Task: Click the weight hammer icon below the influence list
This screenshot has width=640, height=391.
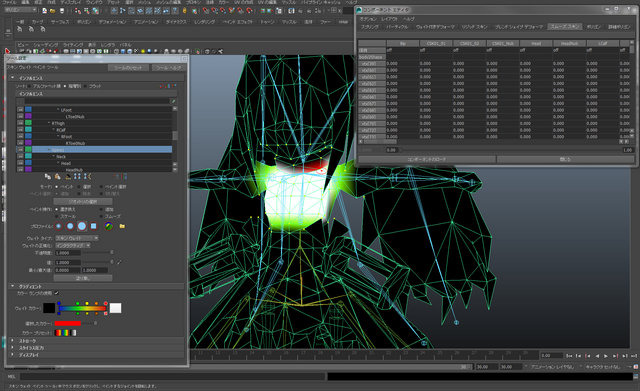Action: [x=68, y=177]
